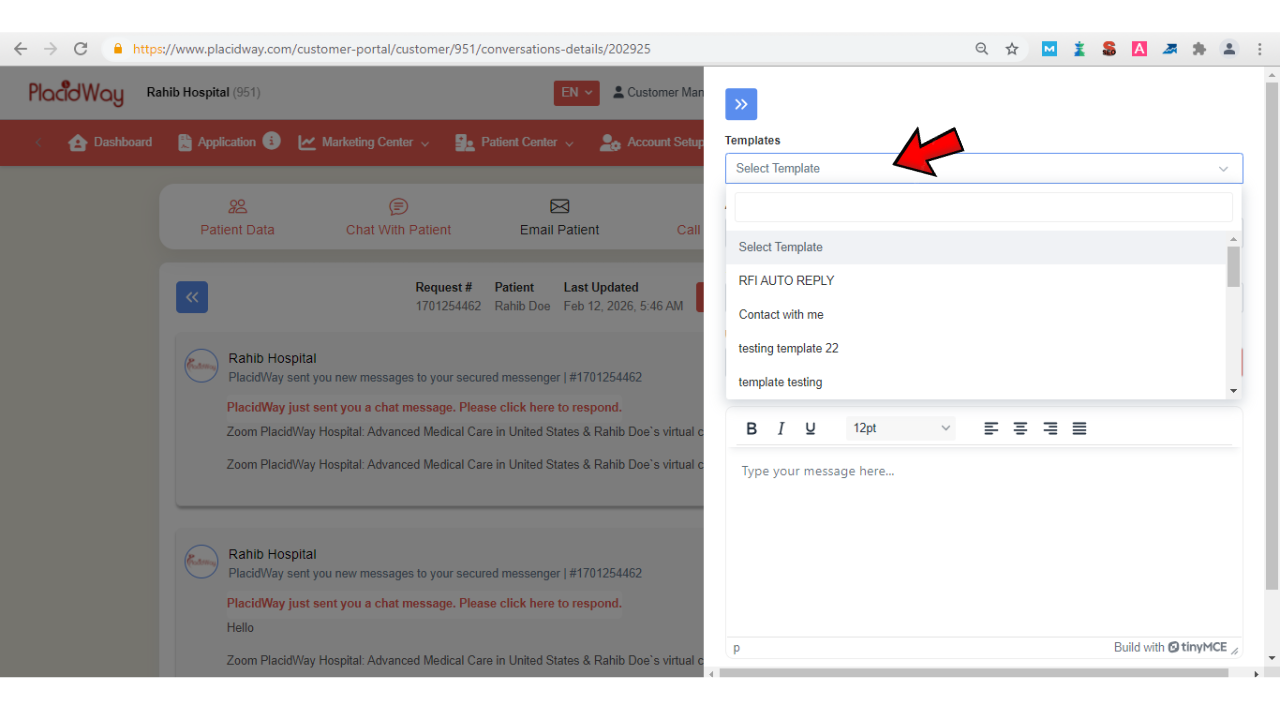Screen dimensions: 1280x720
Task: Click the Patient Center icon
Action: coord(464,142)
